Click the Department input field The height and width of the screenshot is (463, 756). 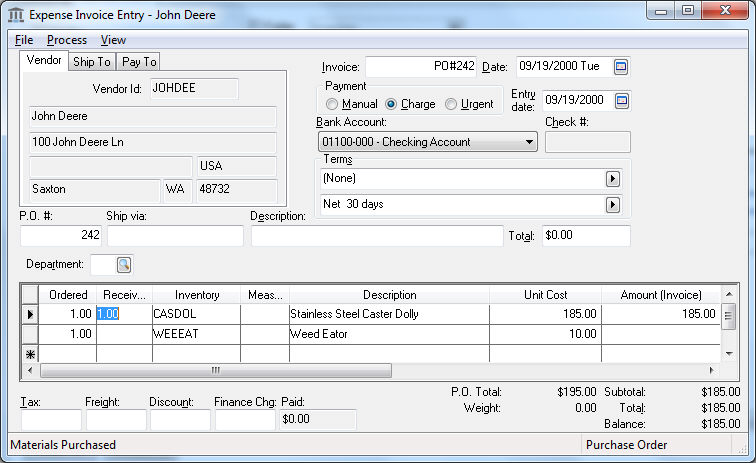coord(104,264)
